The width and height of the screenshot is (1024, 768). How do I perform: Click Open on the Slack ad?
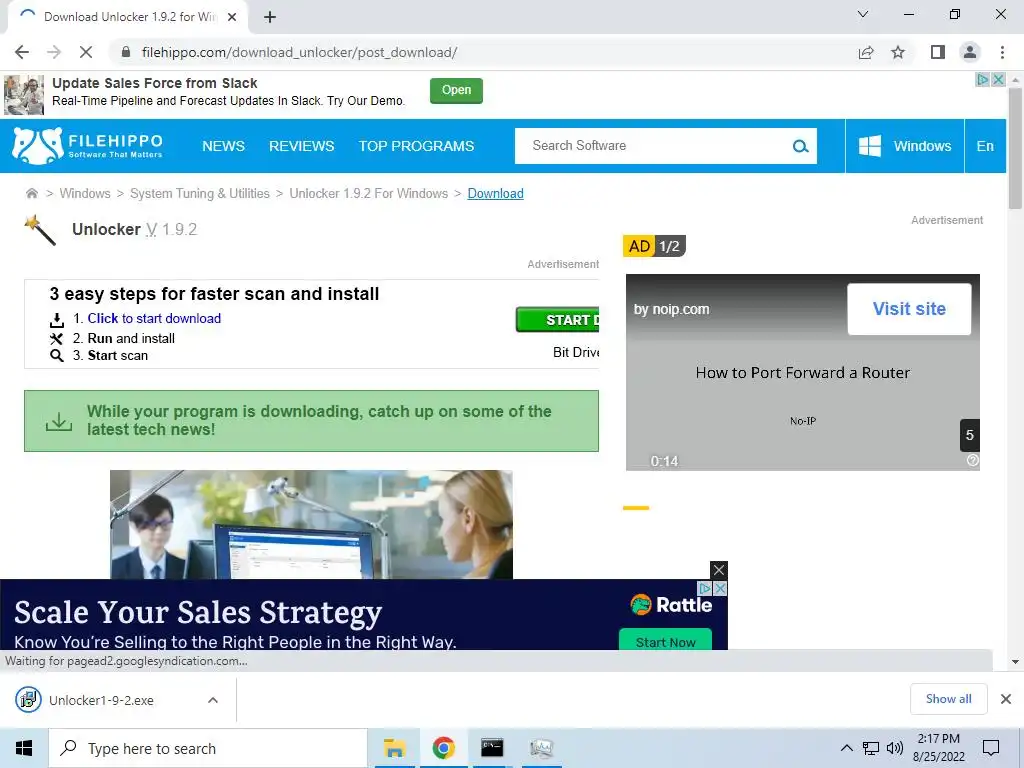point(456,90)
